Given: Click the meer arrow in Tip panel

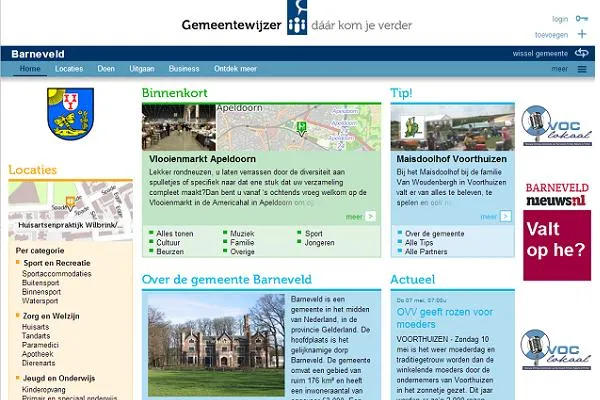Looking at the screenshot, I should (505, 216).
